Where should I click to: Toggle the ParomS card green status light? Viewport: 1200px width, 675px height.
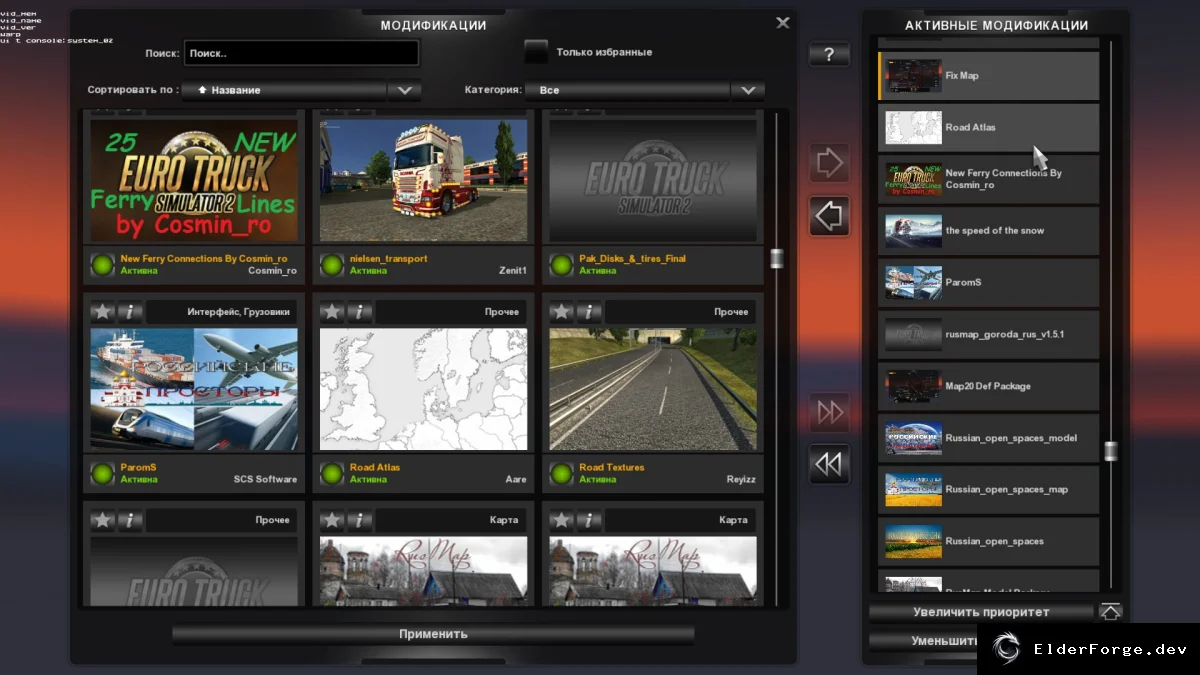tap(103, 473)
